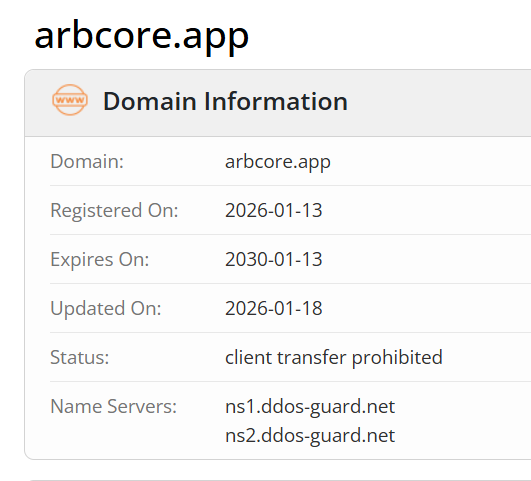Select the Domain value arbcore.app
Viewport: 531px width, 481px height.
pos(278,162)
